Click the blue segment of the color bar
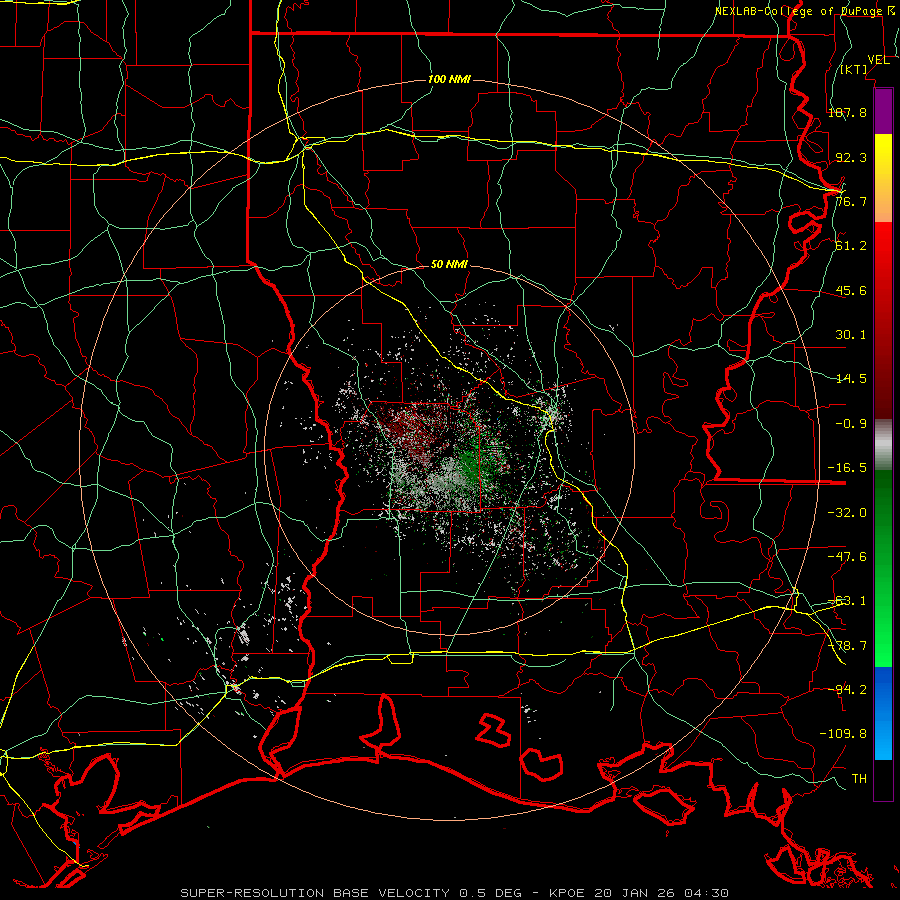 (883, 713)
